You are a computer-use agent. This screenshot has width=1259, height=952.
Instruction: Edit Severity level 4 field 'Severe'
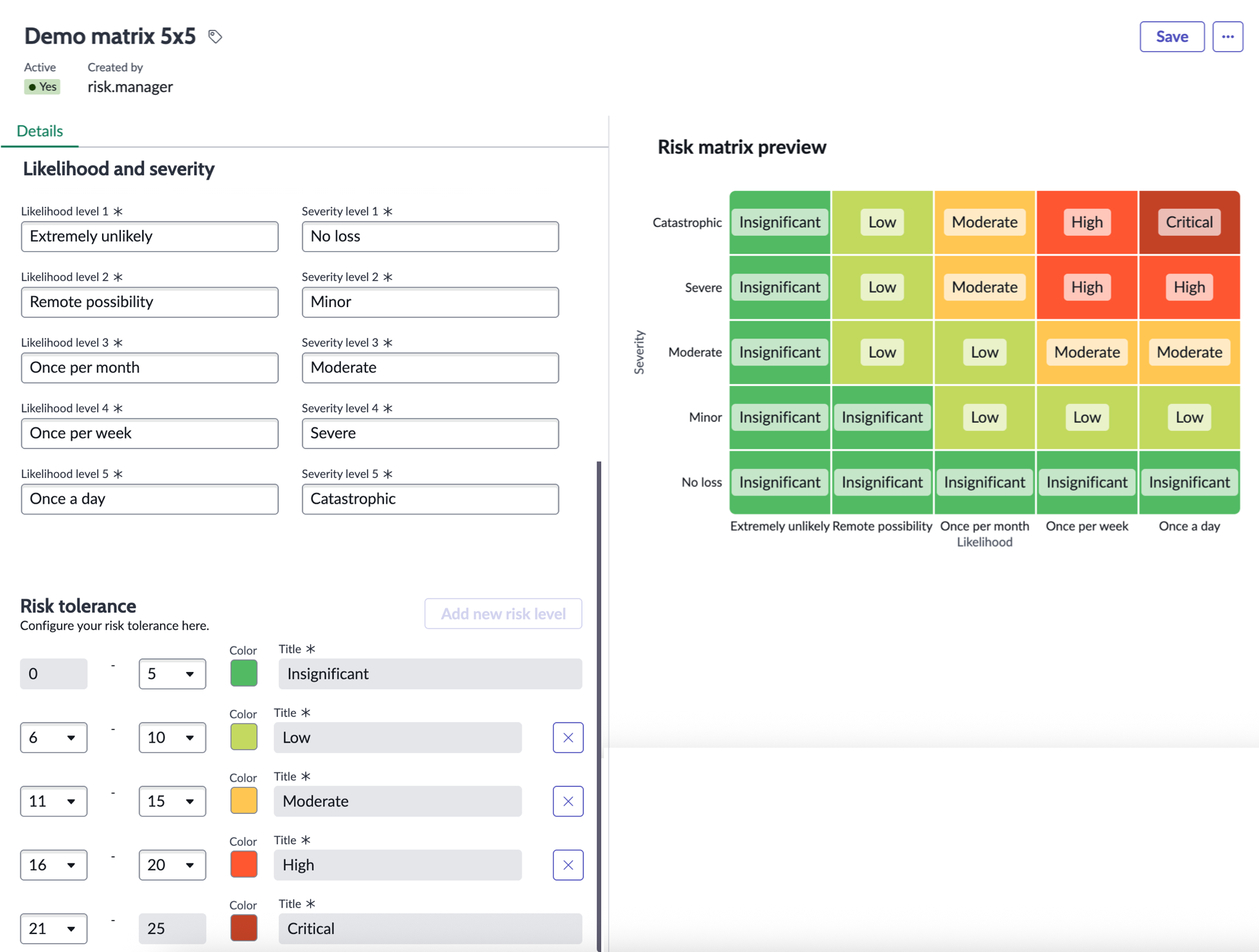pyautogui.click(x=430, y=433)
